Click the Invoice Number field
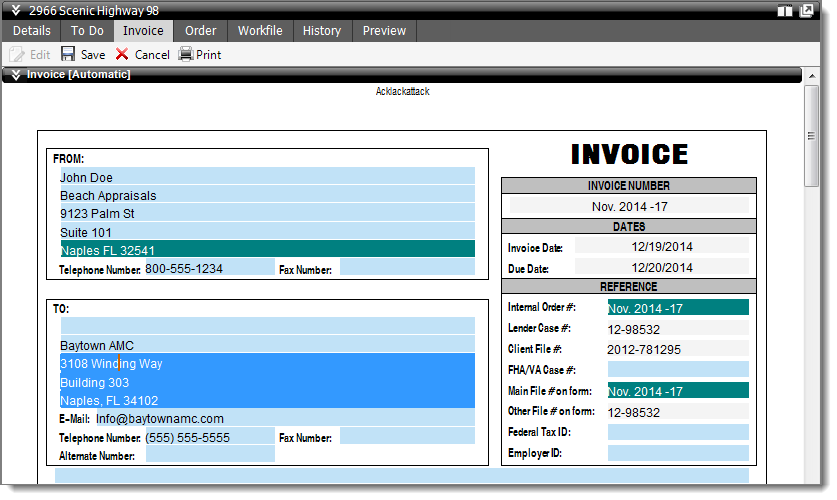 point(629,206)
